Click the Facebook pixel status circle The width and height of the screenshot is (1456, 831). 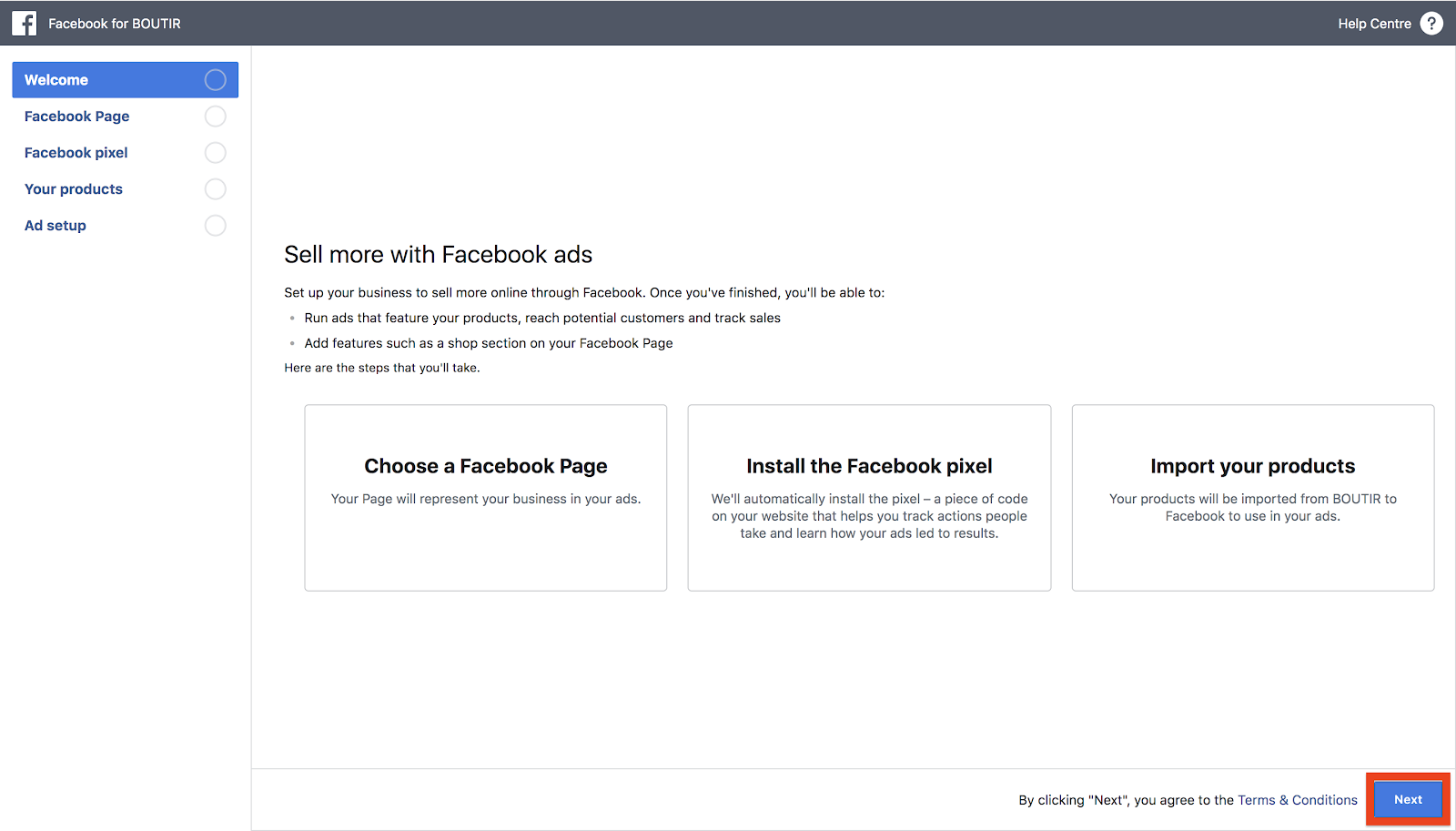coord(216,153)
